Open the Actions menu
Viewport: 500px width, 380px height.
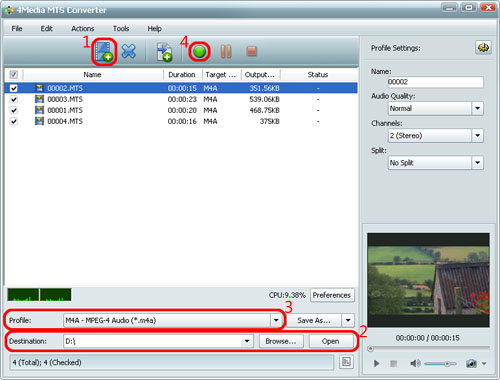pyautogui.click(x=83, y=29)
